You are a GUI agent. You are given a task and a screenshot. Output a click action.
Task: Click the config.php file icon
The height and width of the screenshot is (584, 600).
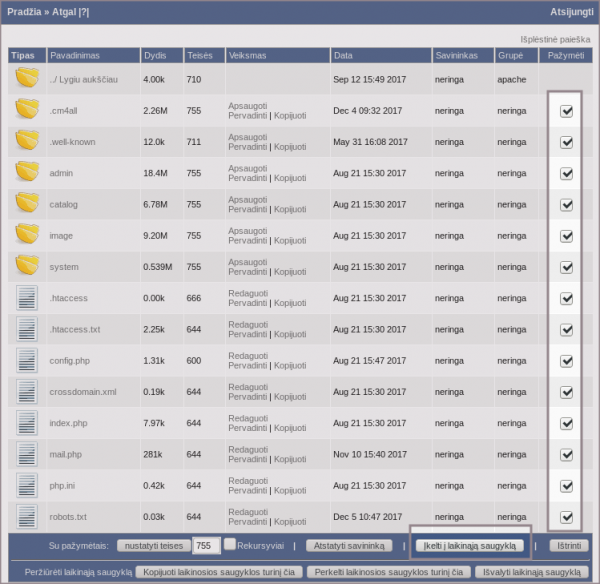[27, 361]
